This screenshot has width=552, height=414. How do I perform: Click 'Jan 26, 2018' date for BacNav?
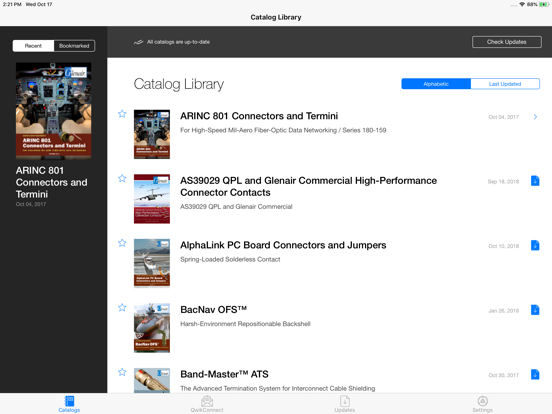[503, 311]
